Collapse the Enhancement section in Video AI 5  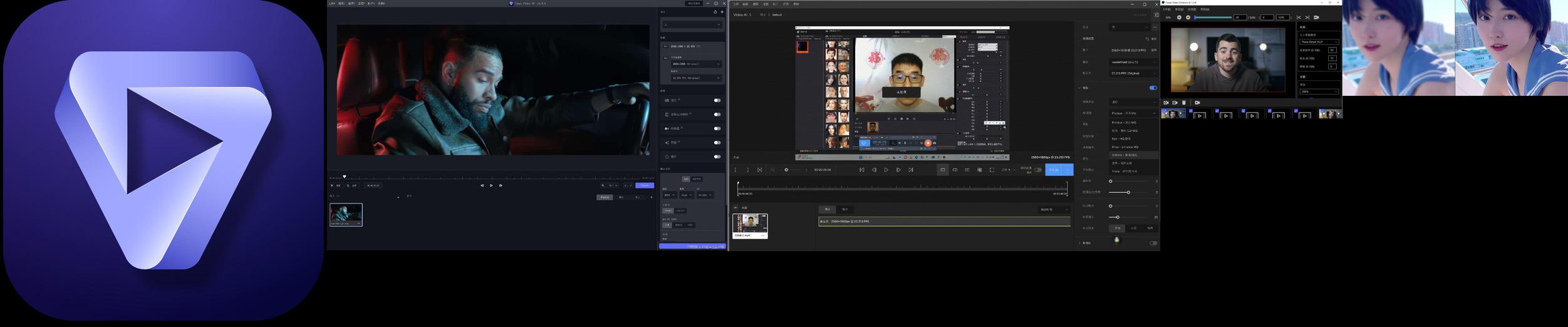click(x=1079, y=88)
